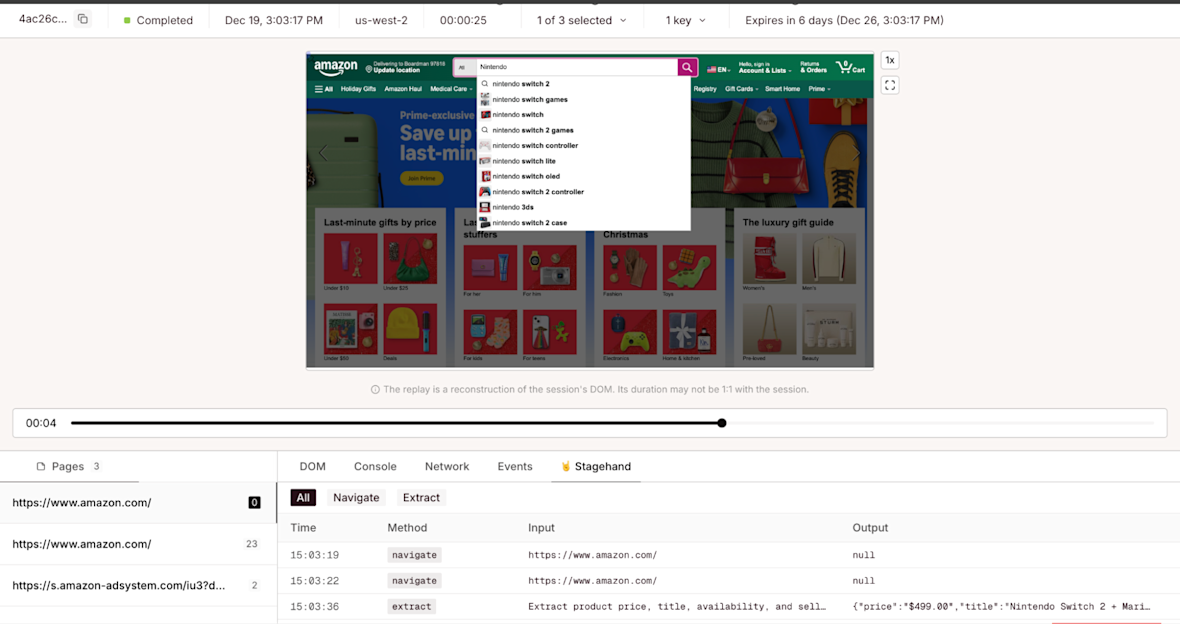Open the 'All' search category dropdown

pos(464,67)
